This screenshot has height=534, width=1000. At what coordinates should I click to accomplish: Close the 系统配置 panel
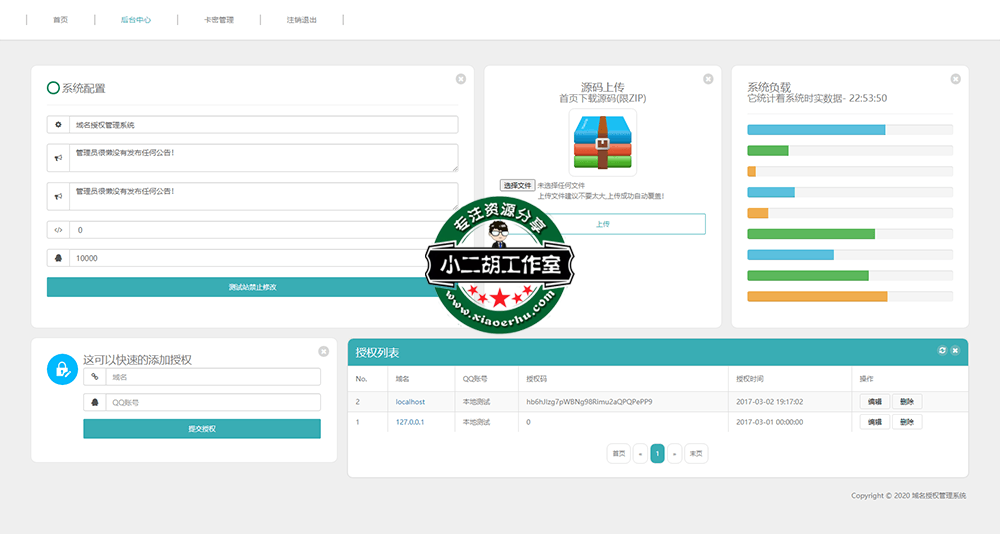460,79
